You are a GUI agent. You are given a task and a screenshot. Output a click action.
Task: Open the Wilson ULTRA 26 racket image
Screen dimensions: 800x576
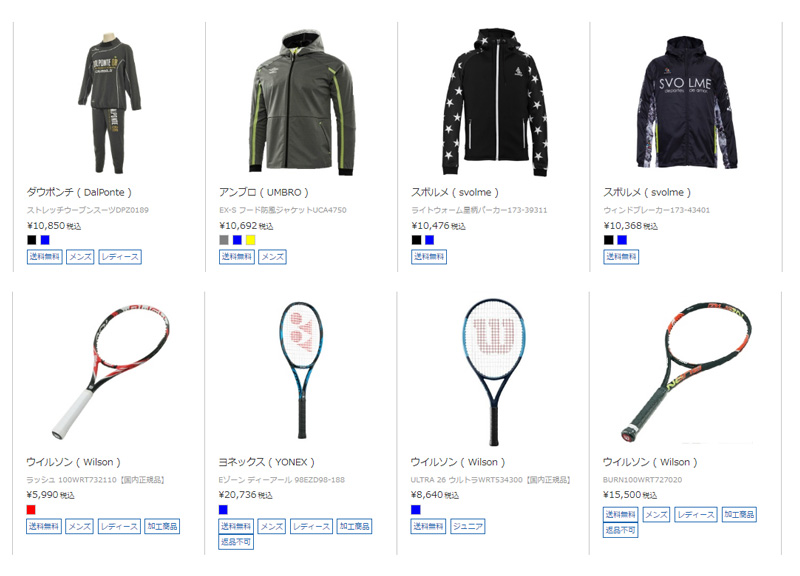tap(494, 371)
